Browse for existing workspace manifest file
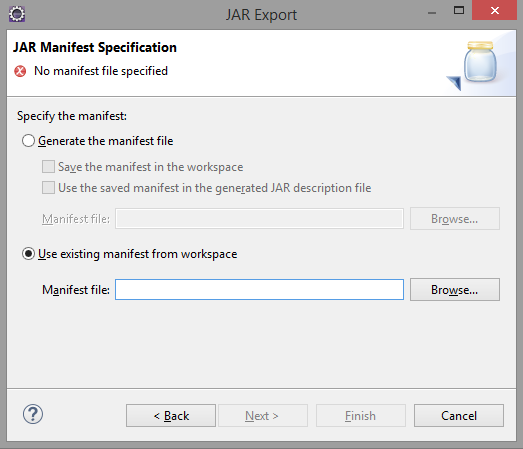 [x=455, y=290]
